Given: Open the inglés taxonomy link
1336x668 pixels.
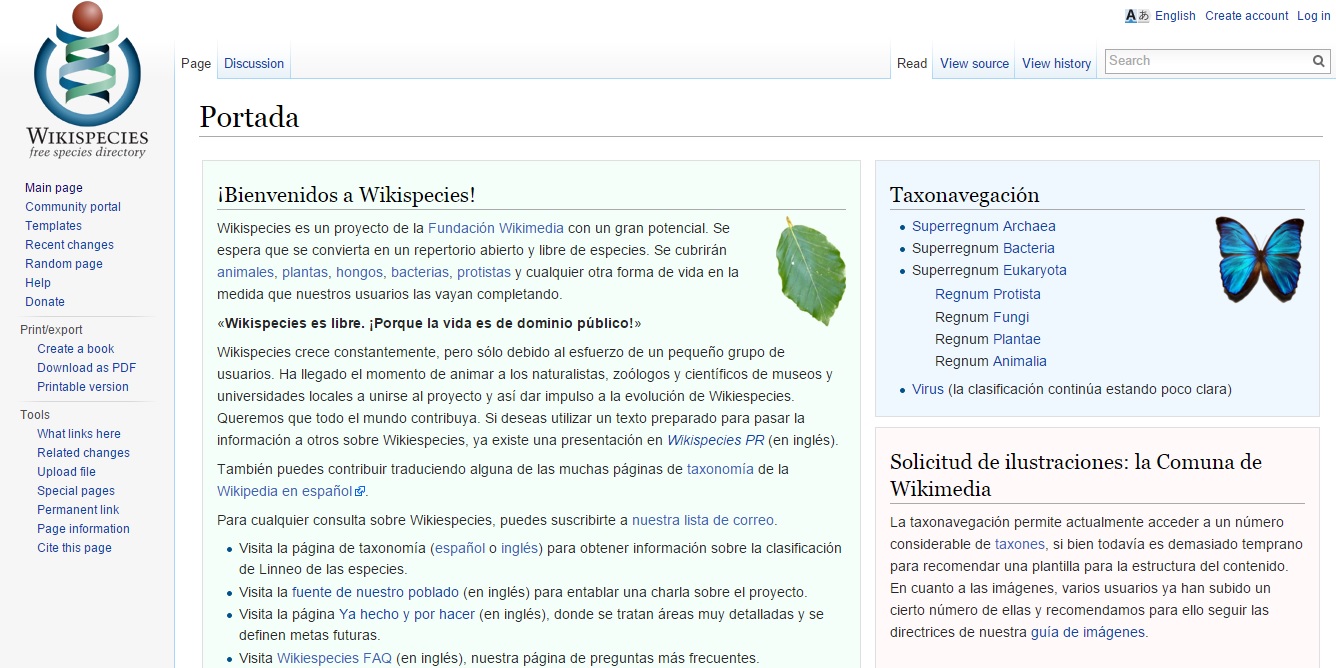Looking at the screenshot, I should point(520,548).
